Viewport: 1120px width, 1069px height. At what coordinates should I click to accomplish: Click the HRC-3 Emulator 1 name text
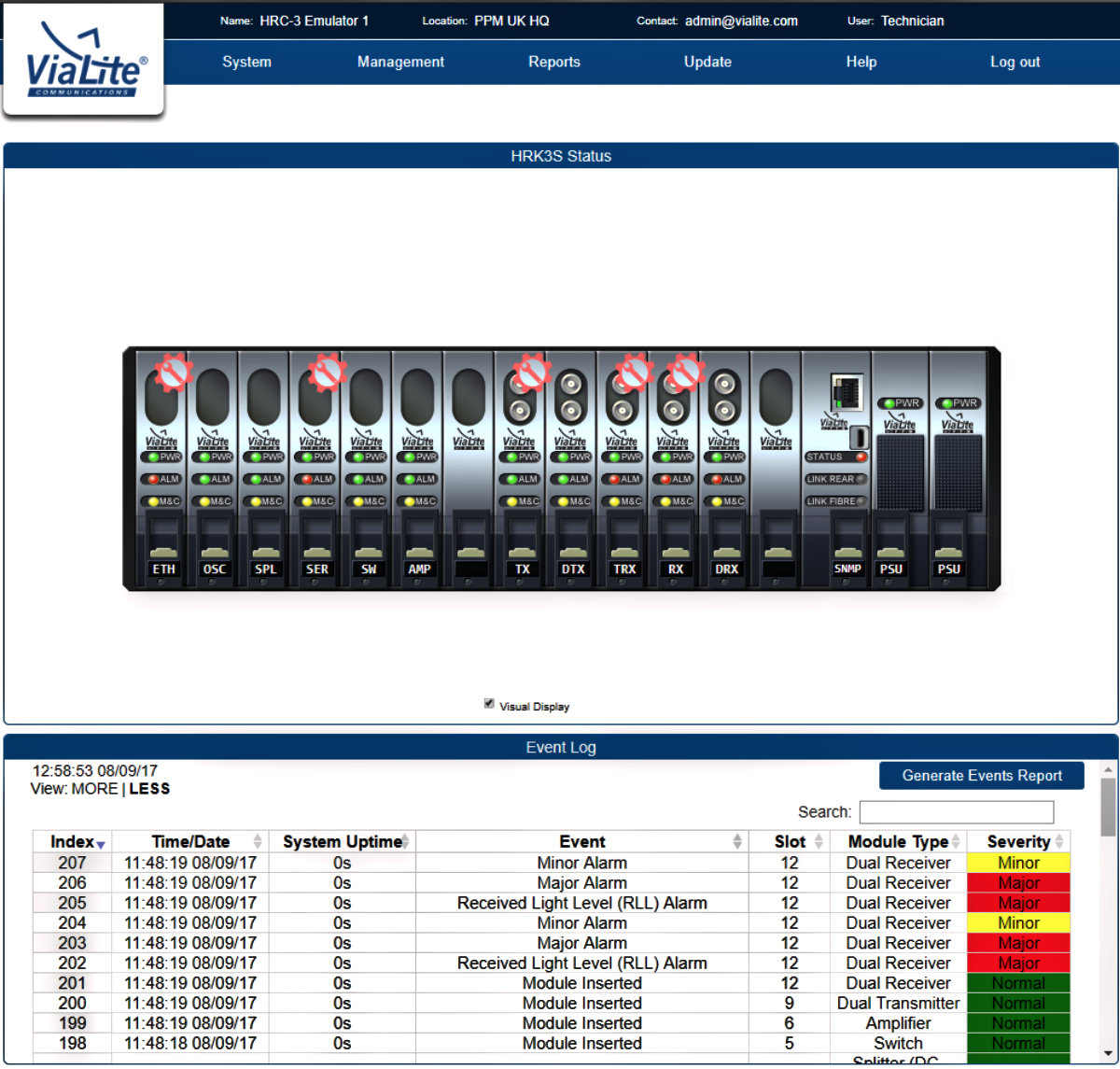pyautogui.click(x=314, y=21)
